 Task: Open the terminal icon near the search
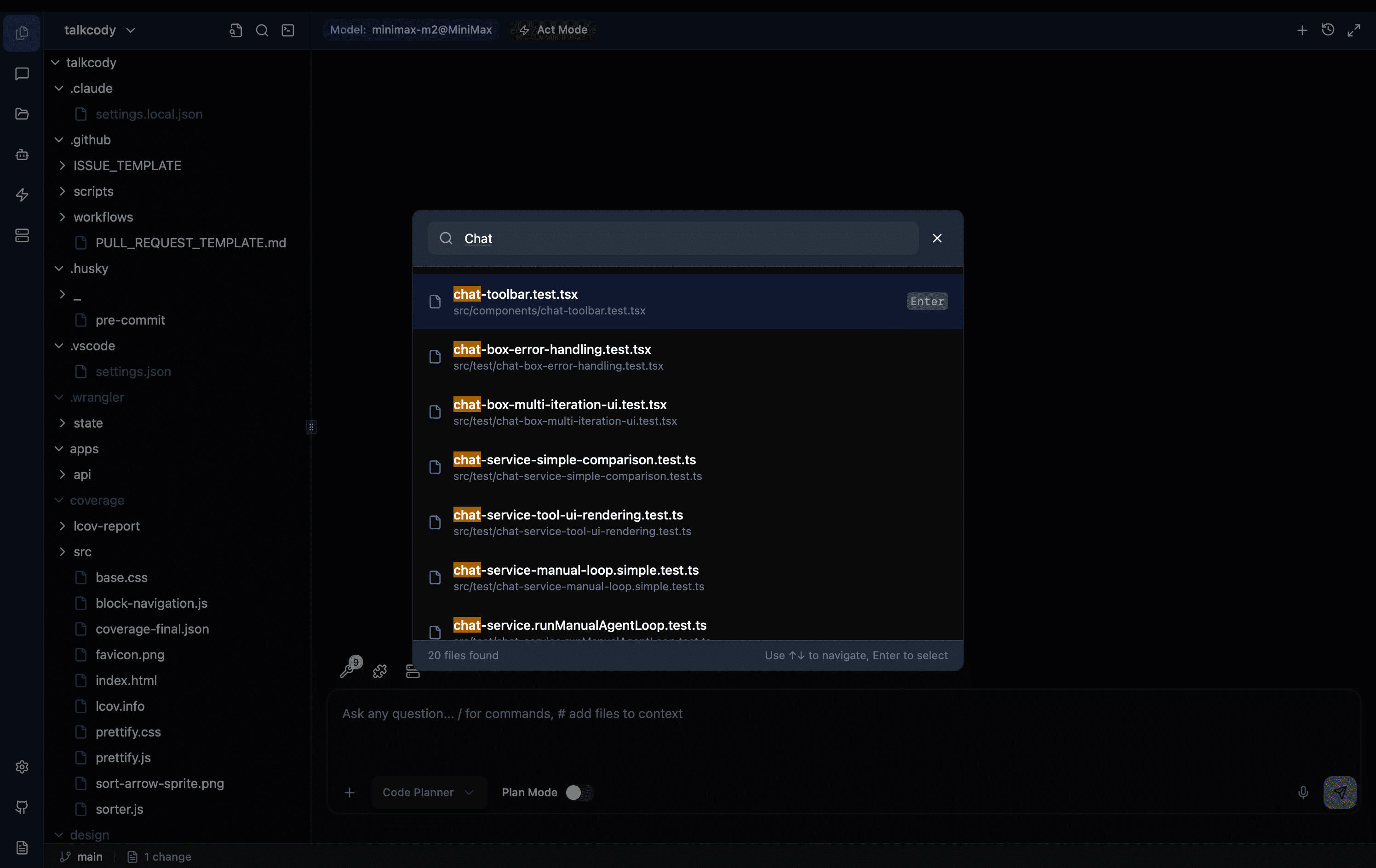pyautogui.click(x=287, y=30)
